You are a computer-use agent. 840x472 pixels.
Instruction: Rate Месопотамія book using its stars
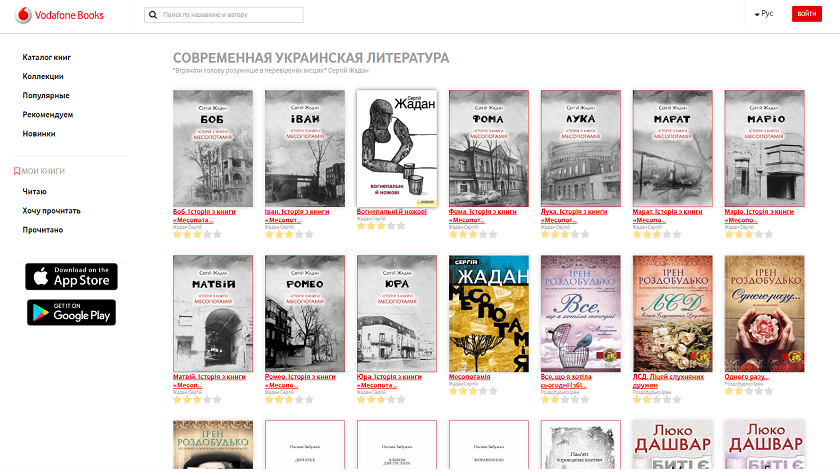tap(472, 391)
